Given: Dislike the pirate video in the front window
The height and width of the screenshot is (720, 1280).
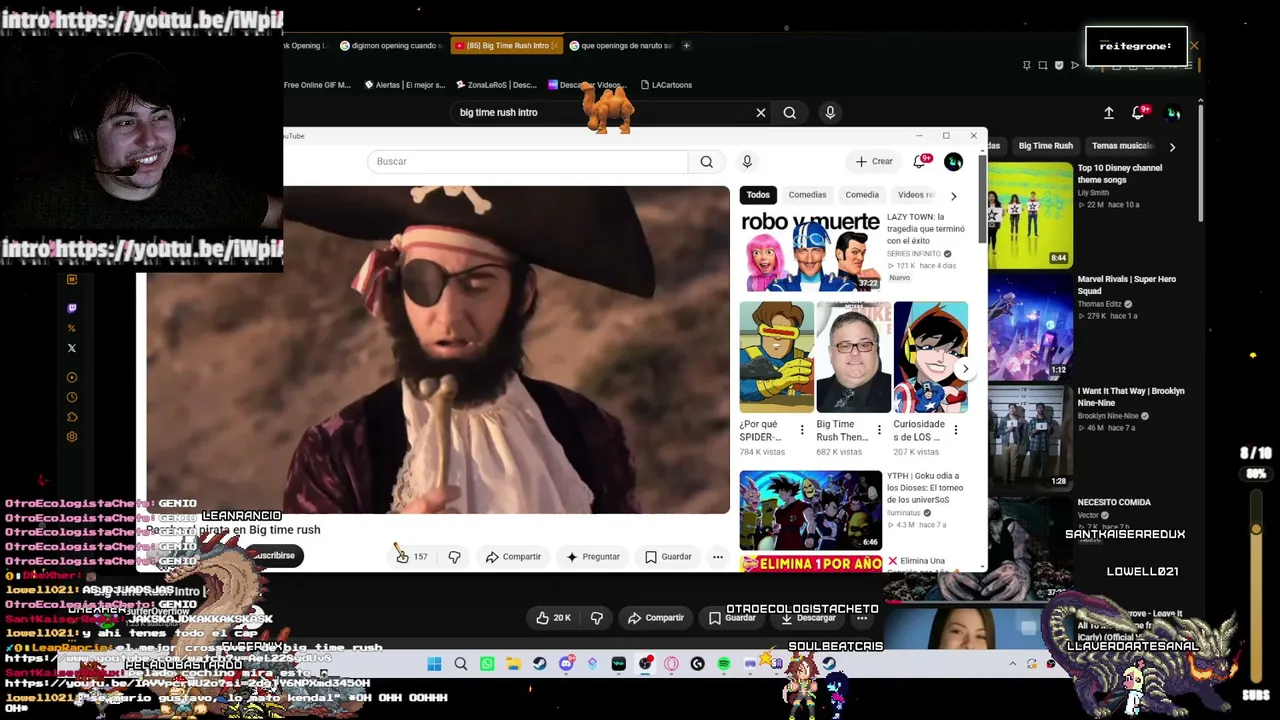Looking at the screenshot, I should coord(454,557).
